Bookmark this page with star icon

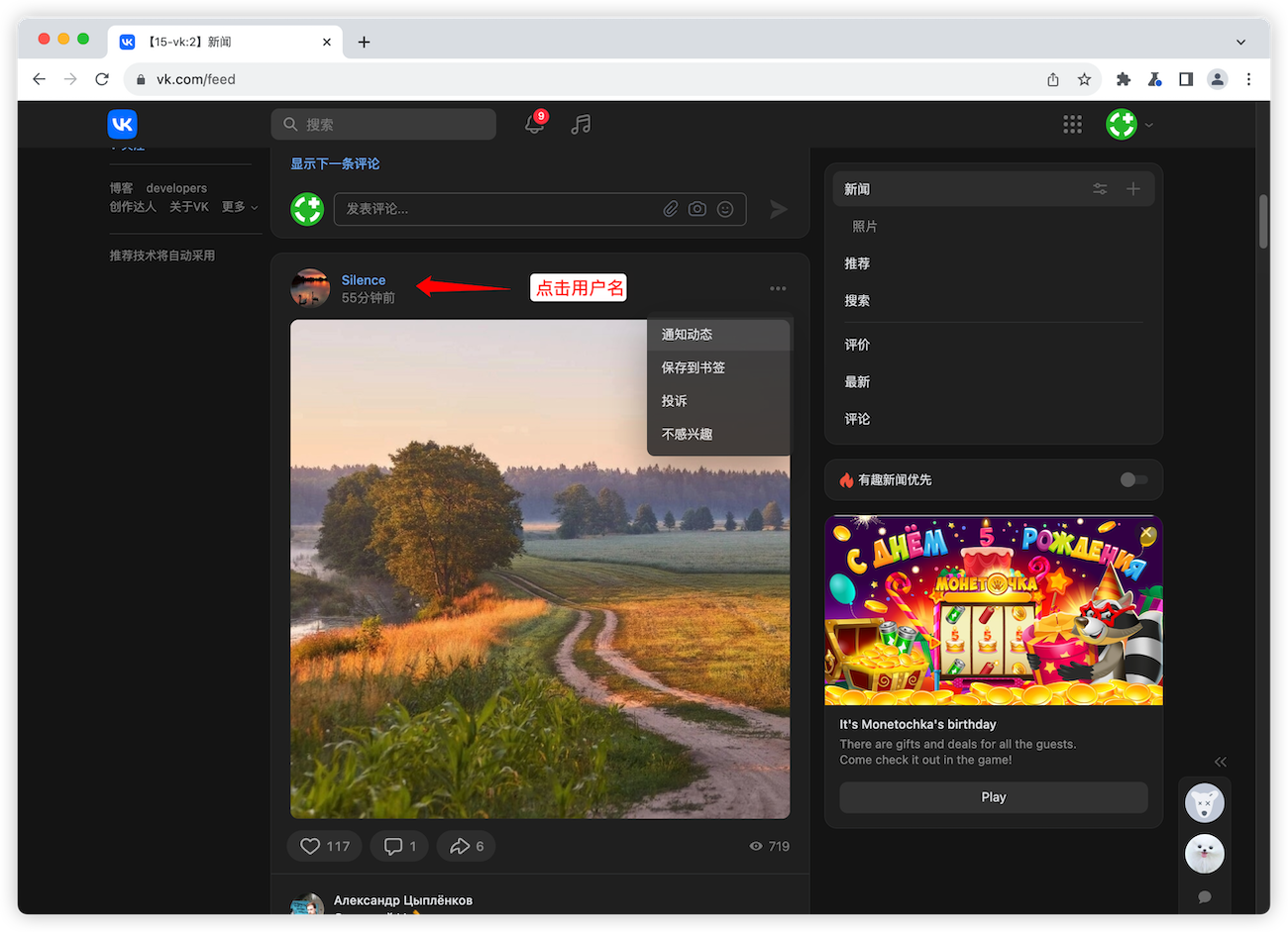point(1084,79)
